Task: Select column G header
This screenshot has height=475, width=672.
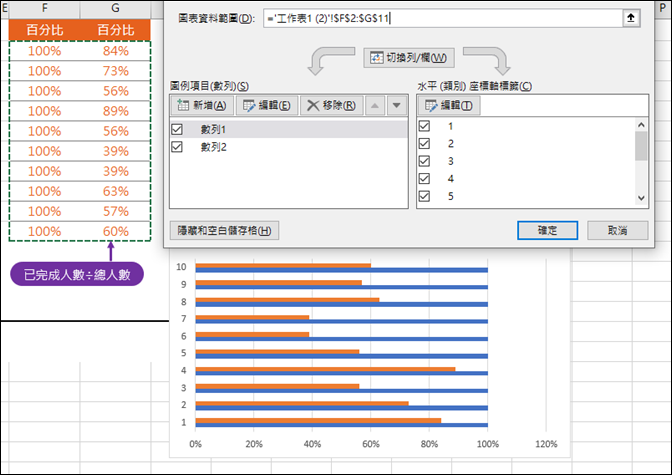Action: (115, 8)
